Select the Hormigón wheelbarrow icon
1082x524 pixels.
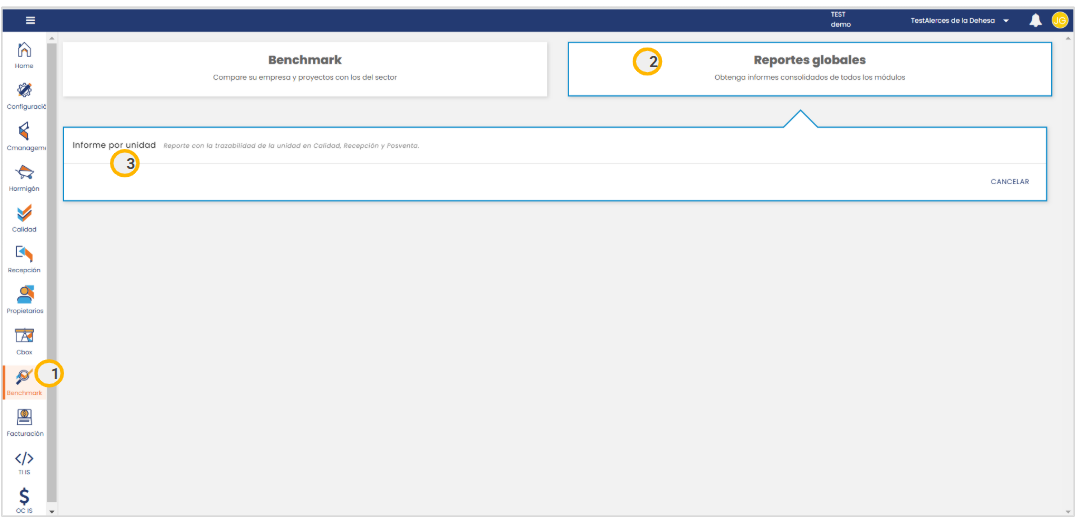[x=24, y=173]
